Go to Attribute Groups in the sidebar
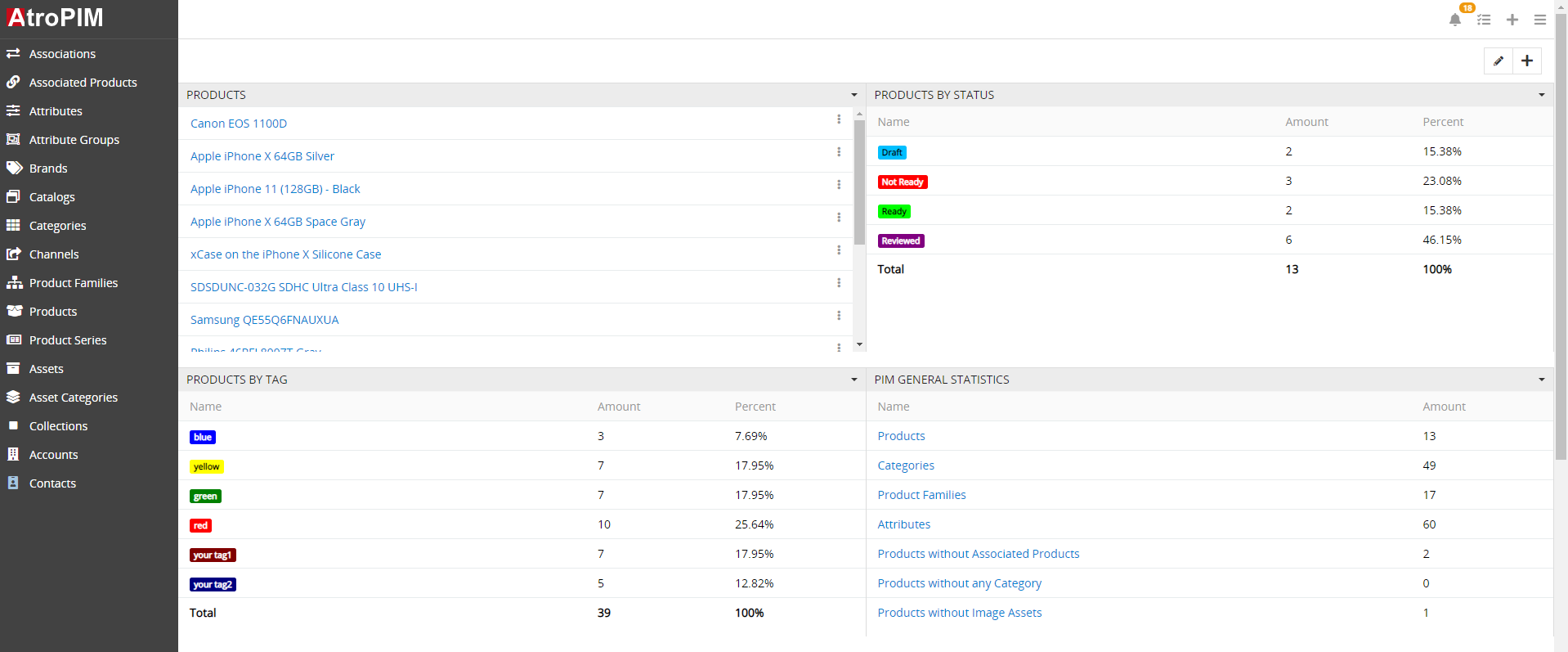Image resolution: width=1568 pixels, height=652 pixels. [74, 140]
